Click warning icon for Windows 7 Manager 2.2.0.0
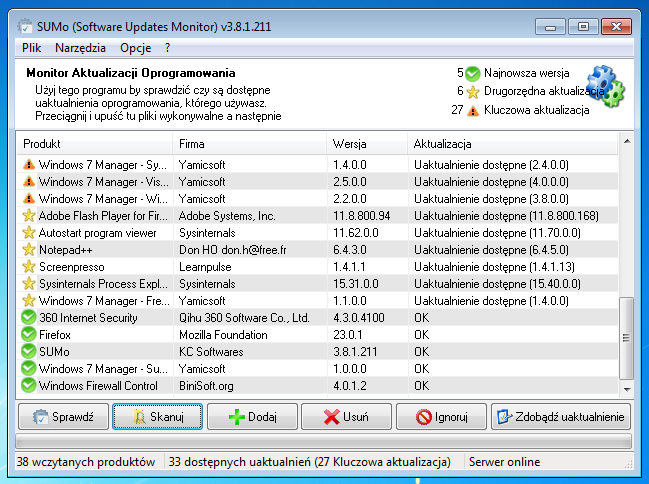Image resolution: width=649 pixels, height=484 pixels. [x=29, y=199]
